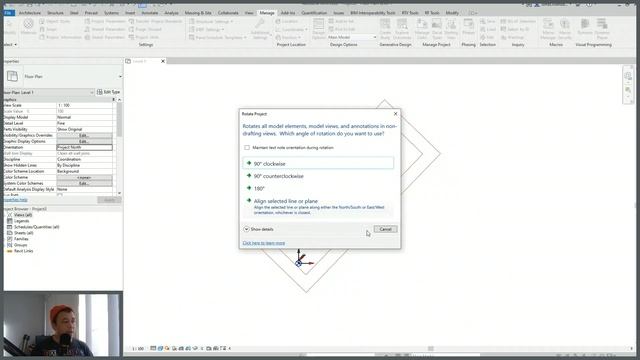
Task: Click Explore Outcomes icon
Action: pyautogui.click(x=402, y=29)
